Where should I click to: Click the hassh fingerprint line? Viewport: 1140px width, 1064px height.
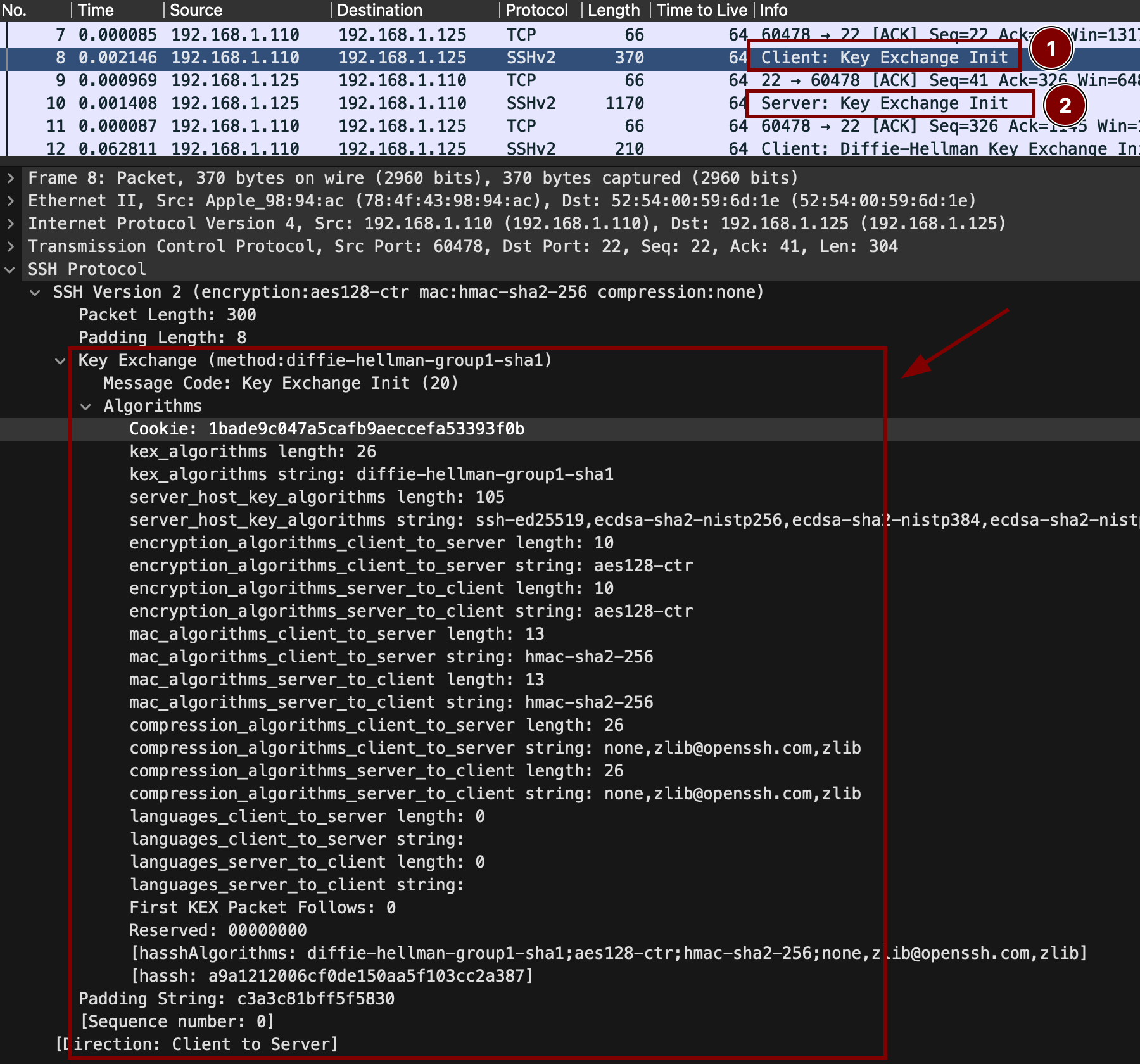click(x=331, y=976)
